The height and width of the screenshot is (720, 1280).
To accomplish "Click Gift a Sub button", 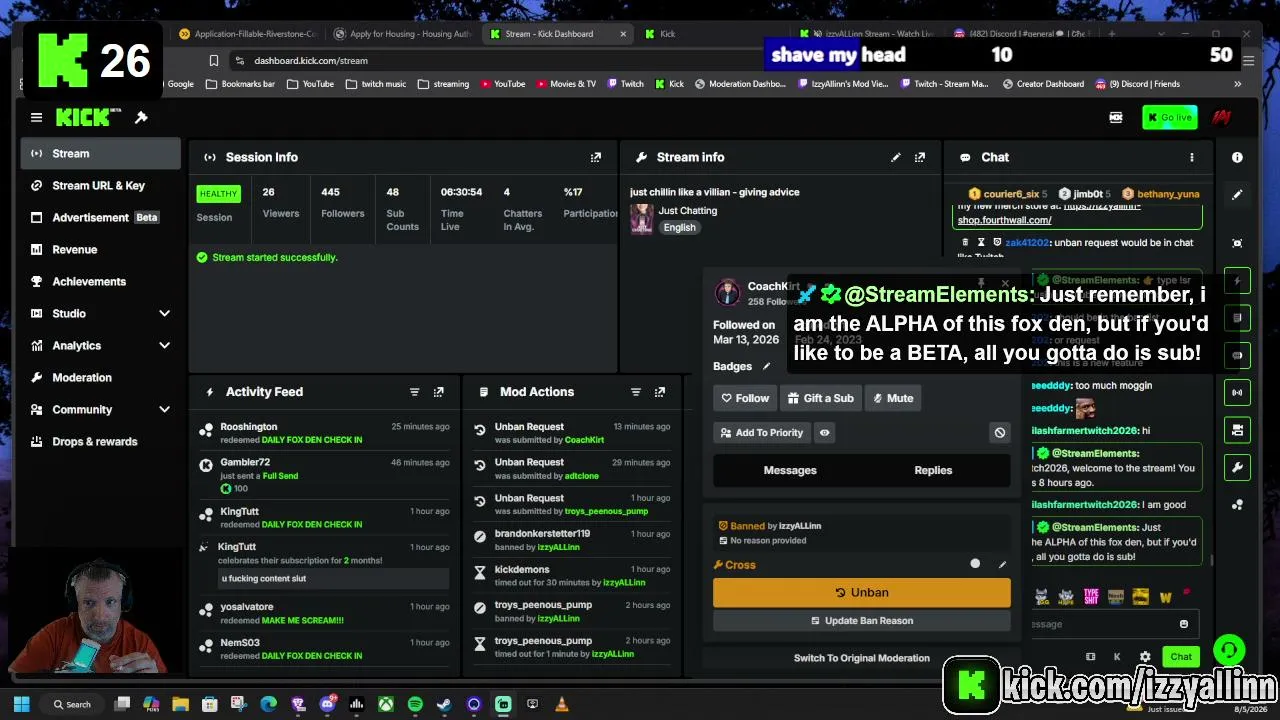I will point(820,398).
